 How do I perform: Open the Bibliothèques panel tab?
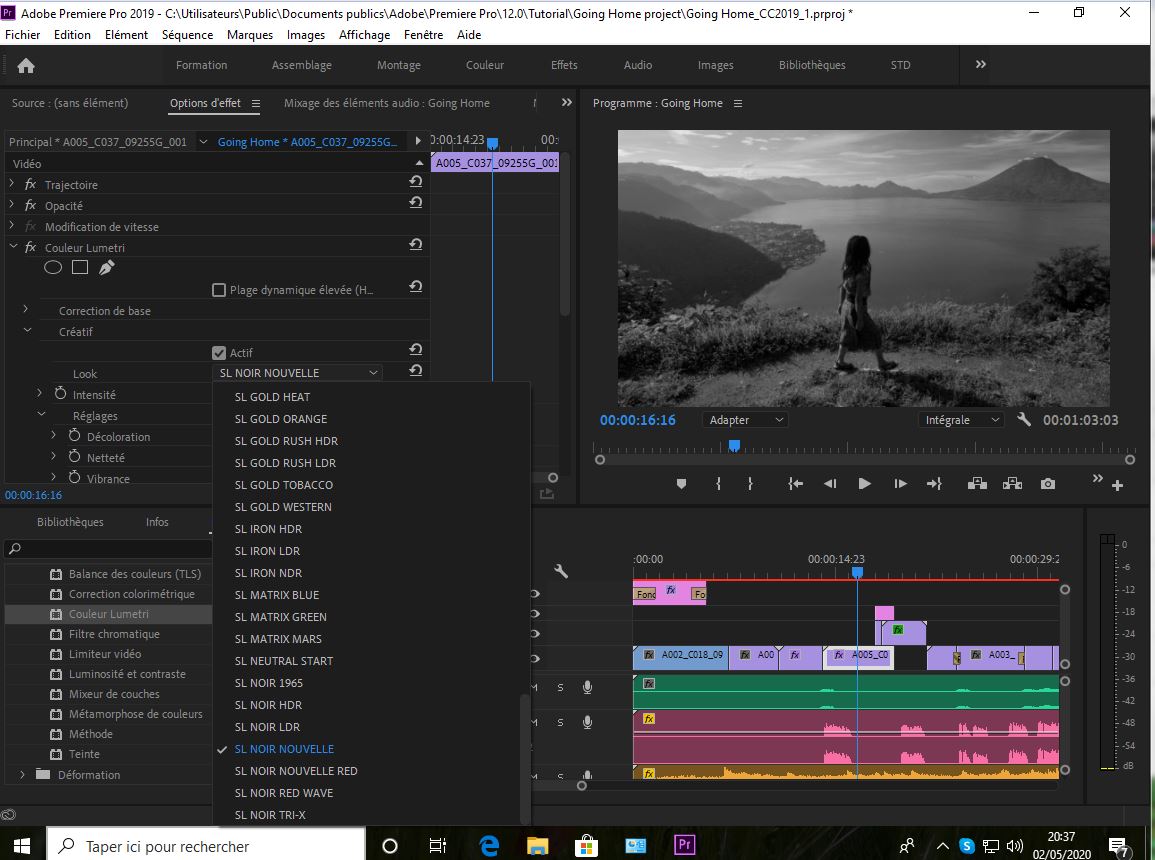coord(70,522)
